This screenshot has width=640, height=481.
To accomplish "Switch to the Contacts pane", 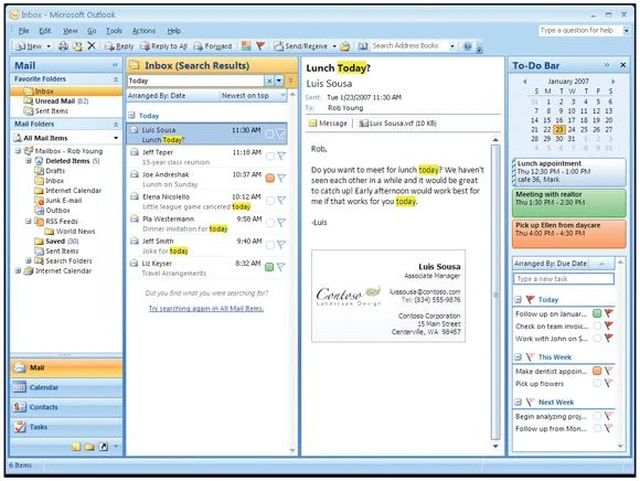I will [66, 407].
